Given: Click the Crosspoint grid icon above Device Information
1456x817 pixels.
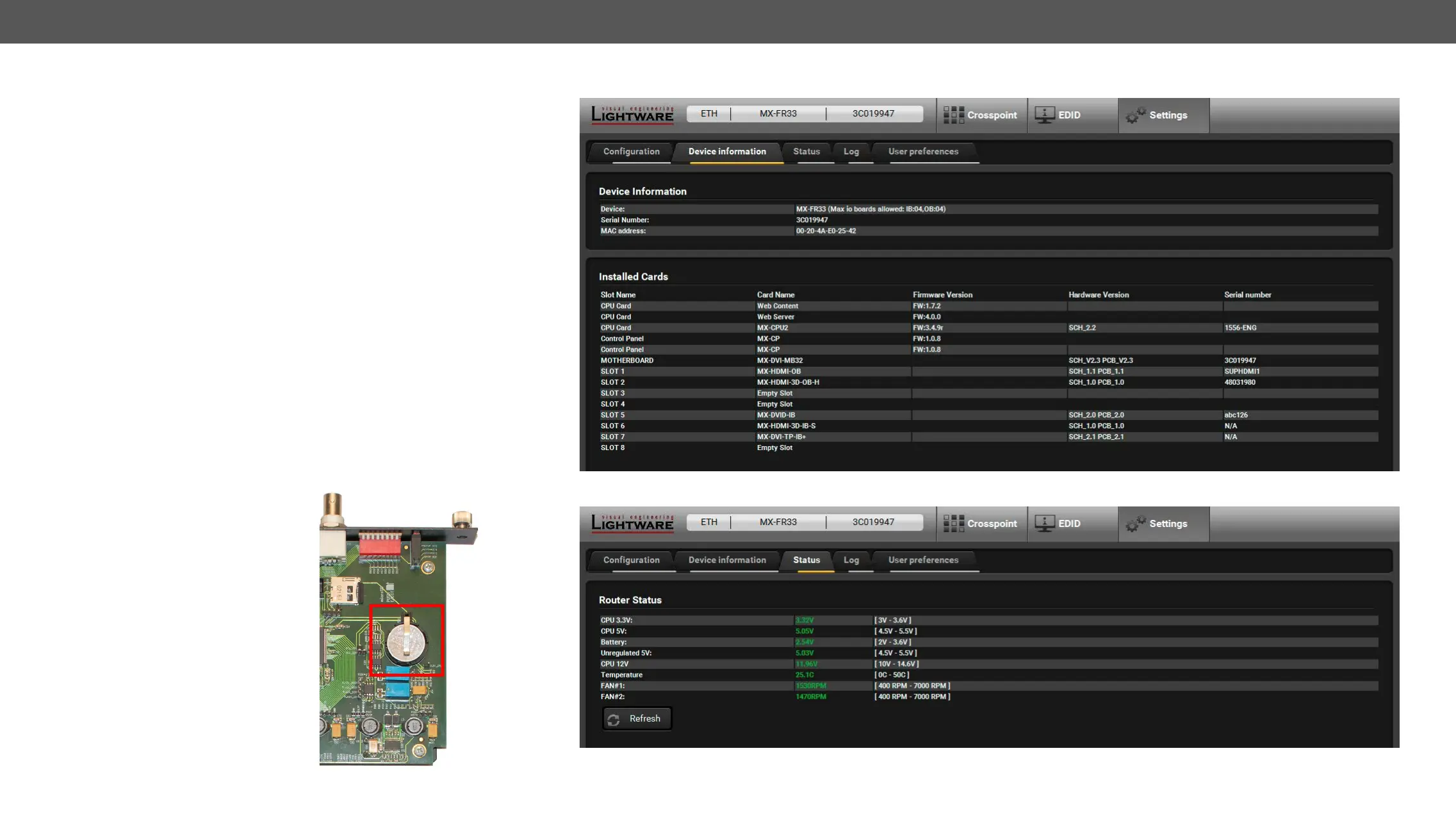Looking at the screenshot, I should point(953,115).
